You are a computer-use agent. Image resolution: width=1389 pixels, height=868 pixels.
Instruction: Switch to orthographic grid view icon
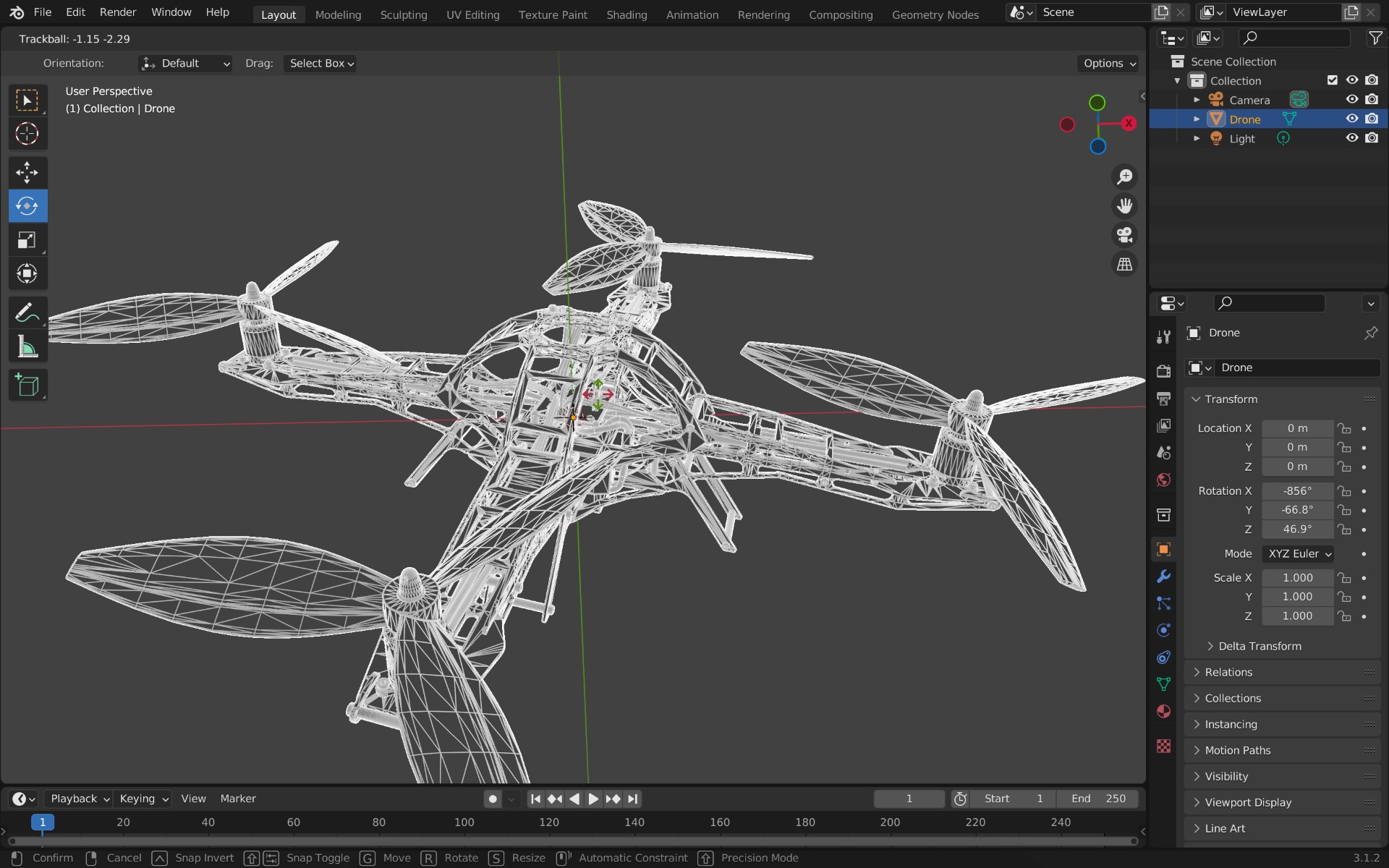[x=1124, y=265]
